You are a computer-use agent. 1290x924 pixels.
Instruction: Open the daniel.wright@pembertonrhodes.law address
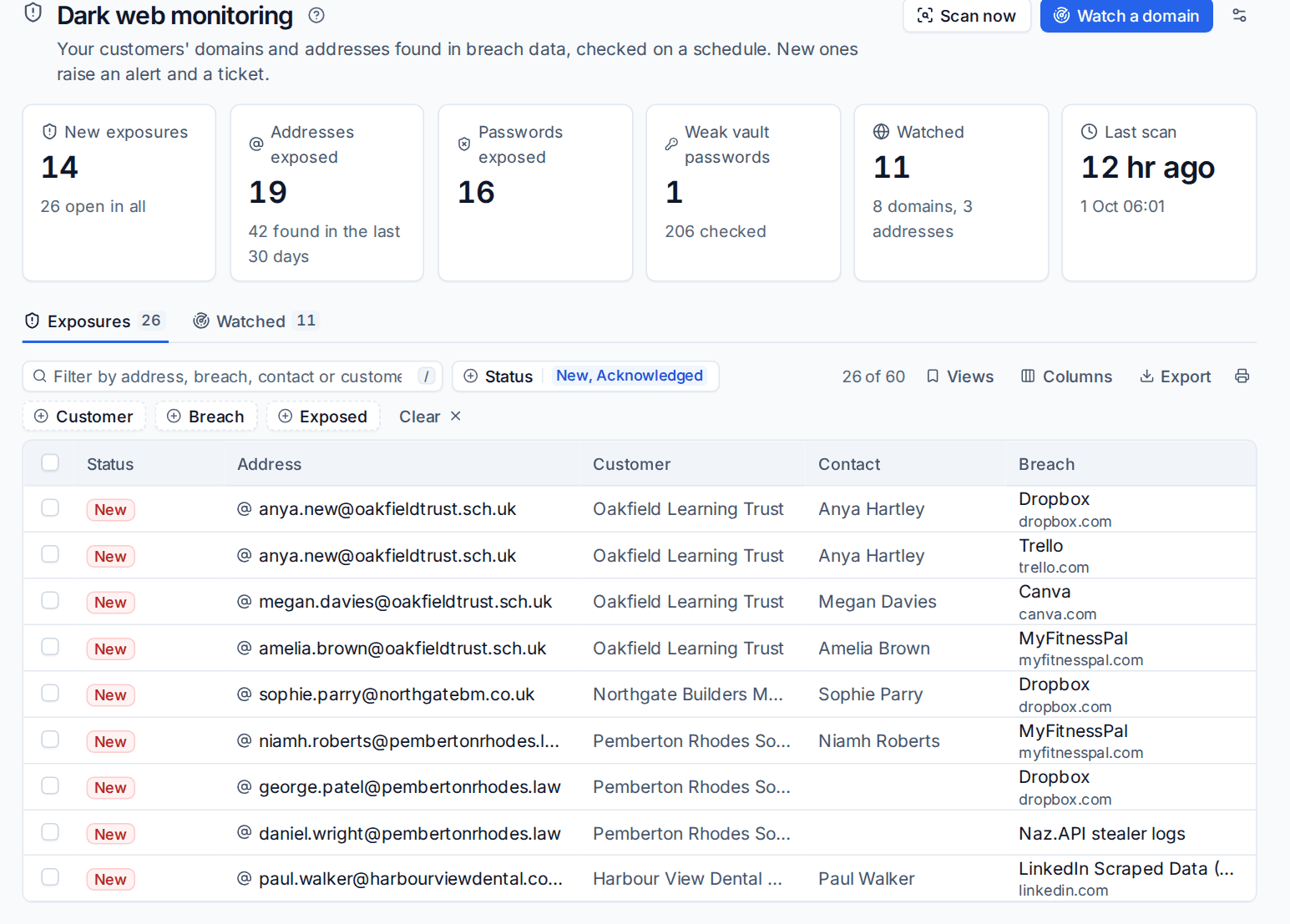(409, 833)
